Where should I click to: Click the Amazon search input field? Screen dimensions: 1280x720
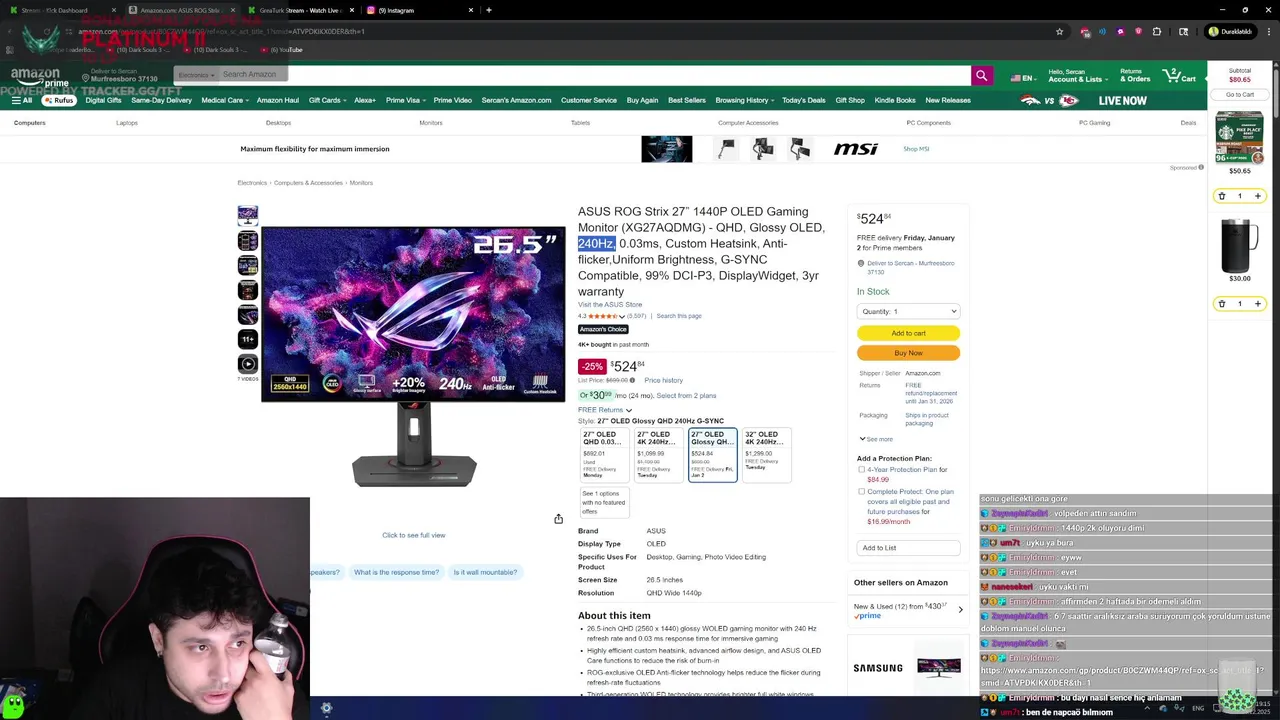point(594,75)
